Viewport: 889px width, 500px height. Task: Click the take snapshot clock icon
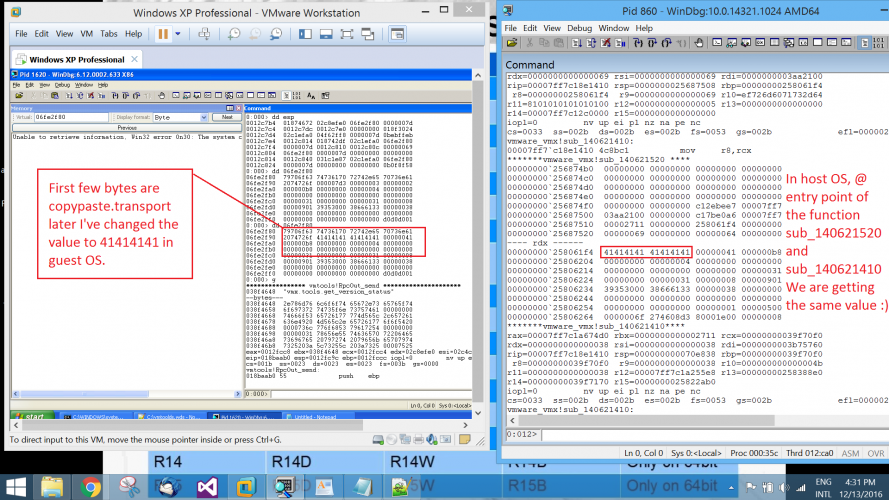click(233, 33)
